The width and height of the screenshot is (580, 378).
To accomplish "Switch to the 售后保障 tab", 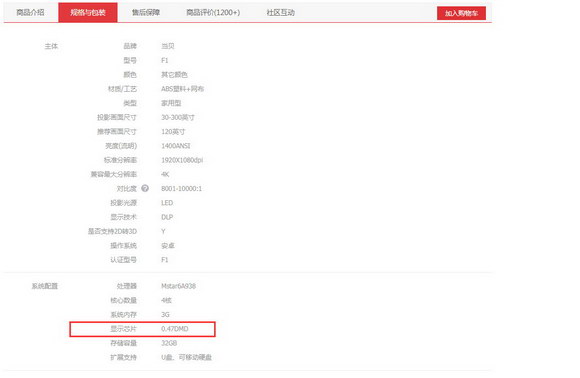I will [x=146, y=13].
